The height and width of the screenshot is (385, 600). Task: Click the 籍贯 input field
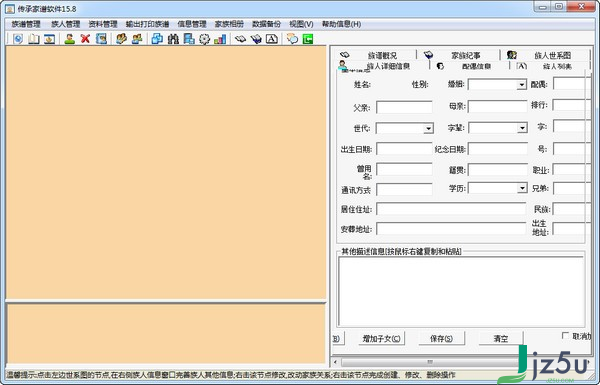click(x=497, y=170)
